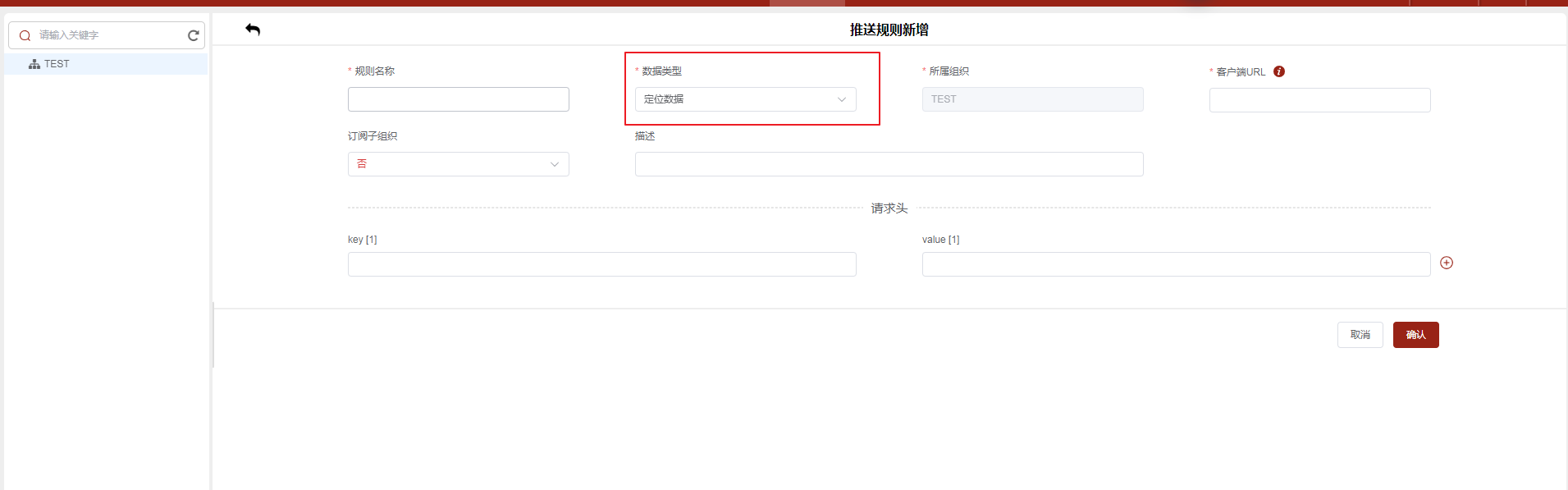1568x490 pixels.
Task: Click the 请求头 section divider label
Action: click(x=889, y=208)
